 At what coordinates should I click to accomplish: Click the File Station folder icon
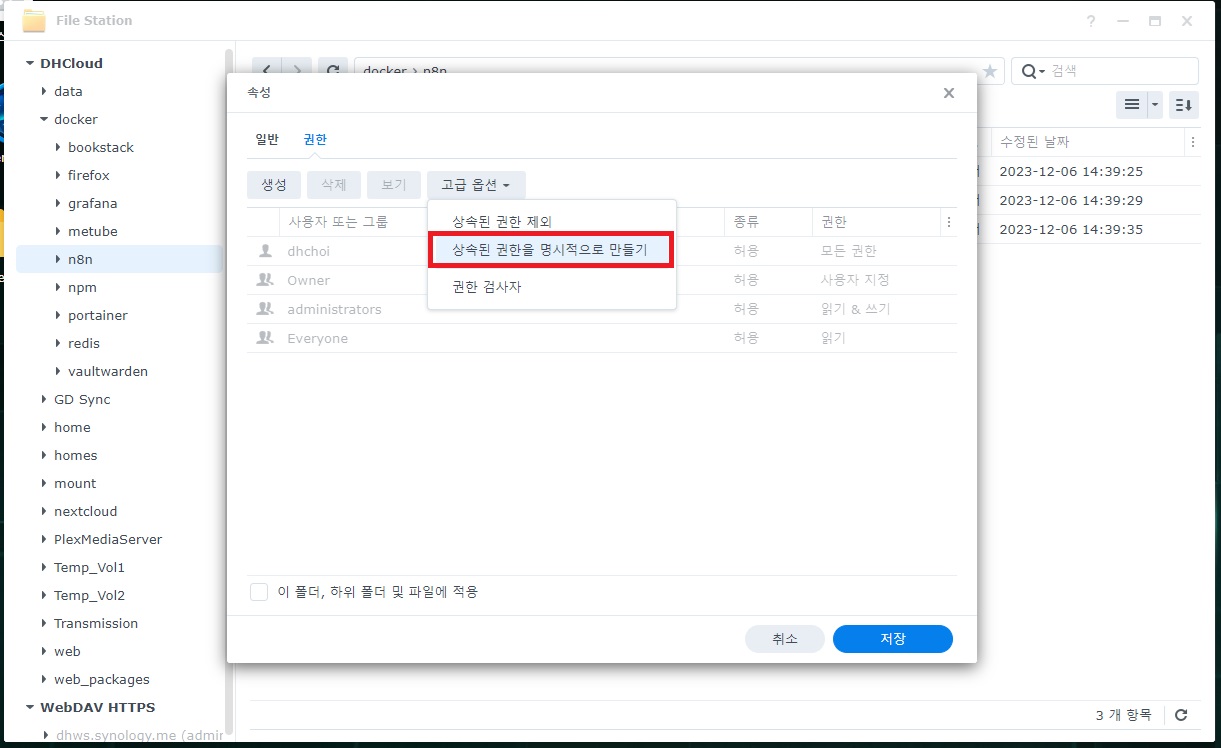[33, 21]
